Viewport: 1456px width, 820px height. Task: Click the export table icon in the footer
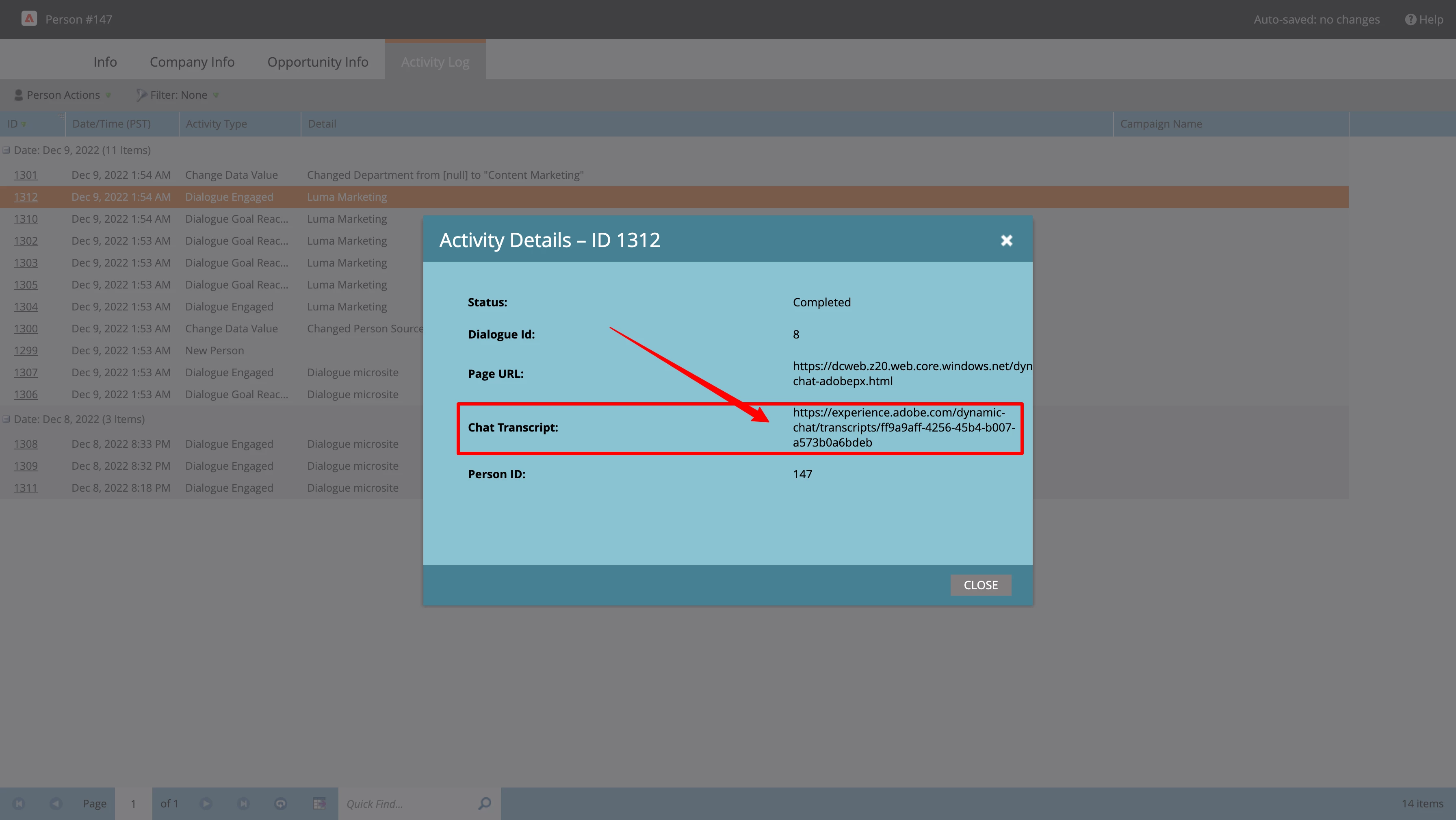point(319,803)
